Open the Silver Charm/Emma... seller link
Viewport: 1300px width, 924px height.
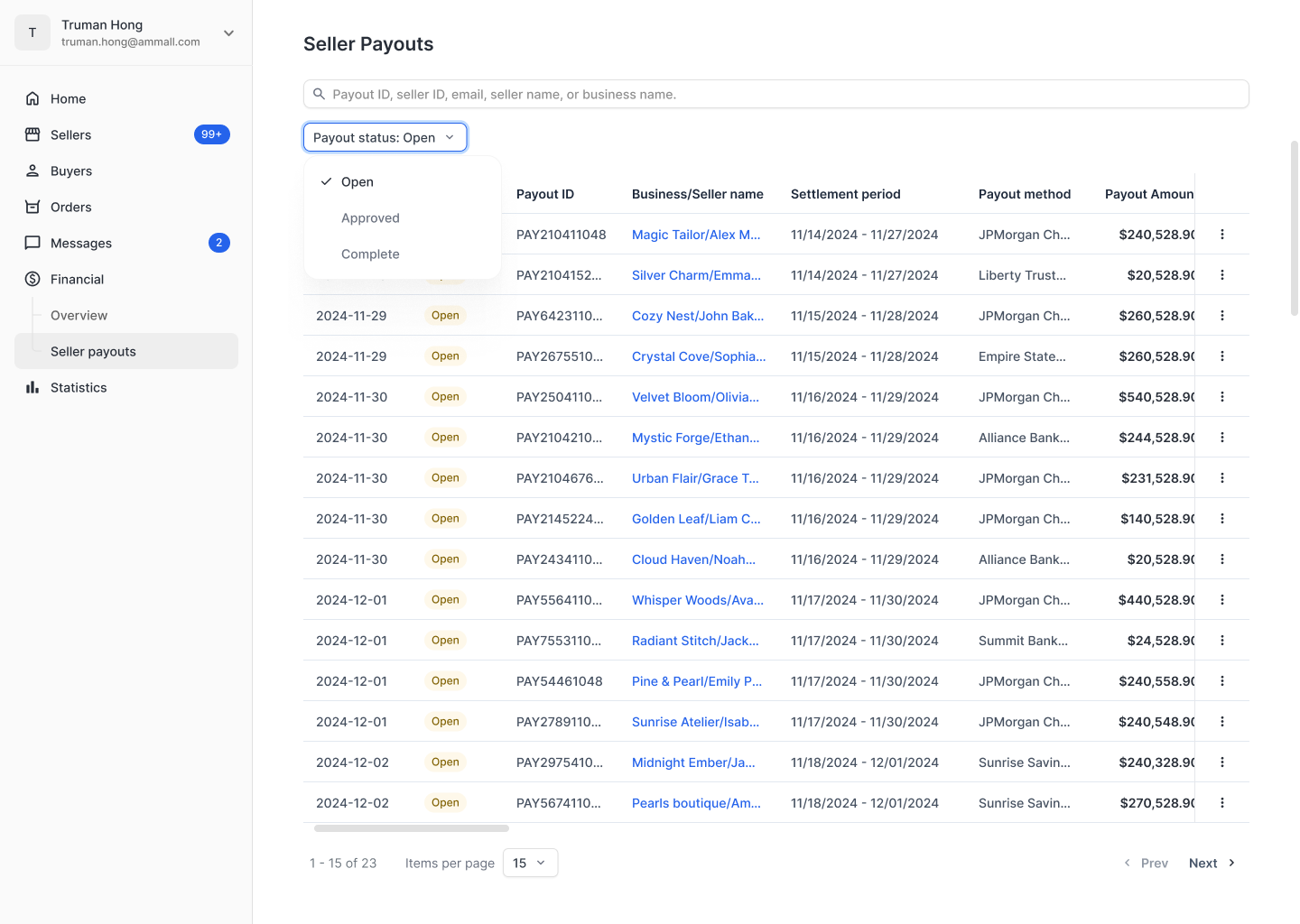click(x=696, y=275)
